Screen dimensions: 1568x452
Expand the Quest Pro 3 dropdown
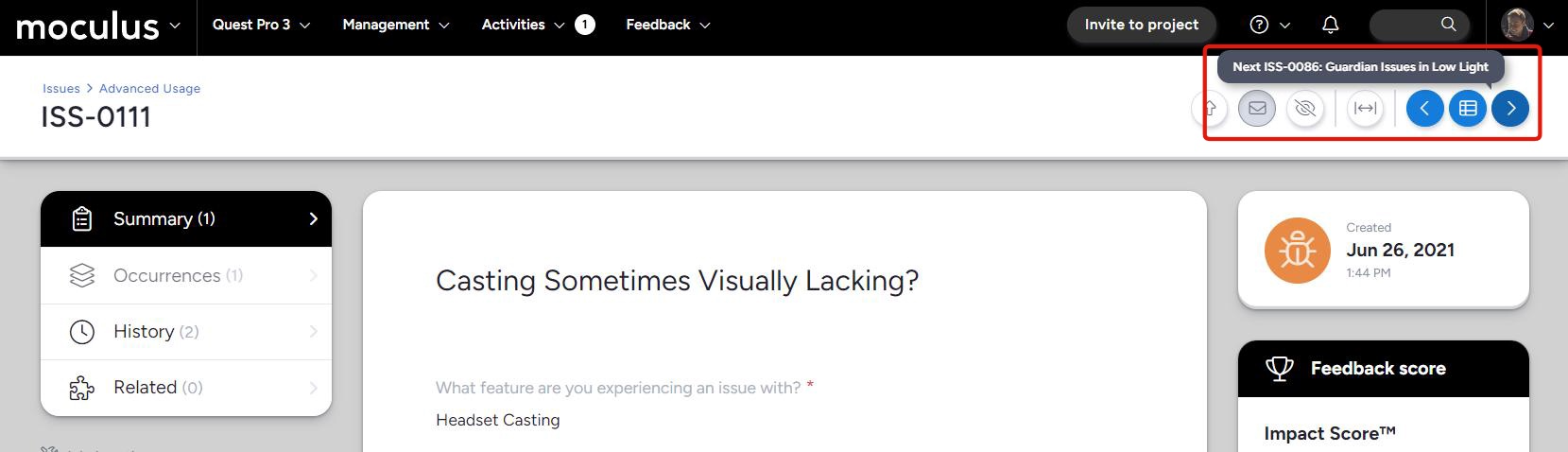(261, 25)
